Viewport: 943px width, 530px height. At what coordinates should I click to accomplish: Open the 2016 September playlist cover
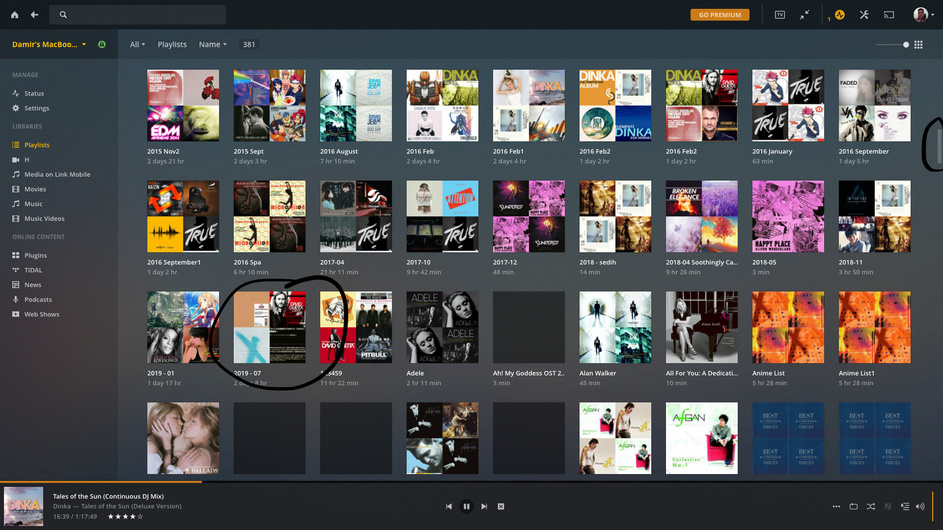click(874, 105)
